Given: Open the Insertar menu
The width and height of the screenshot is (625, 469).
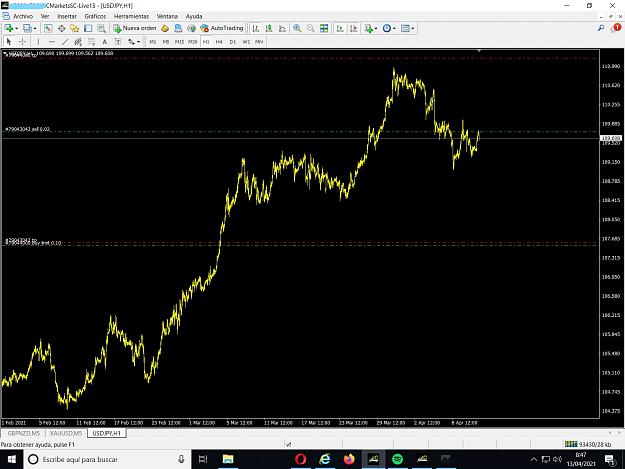Looking at the screenshot, I should click(x=67, y=16).
